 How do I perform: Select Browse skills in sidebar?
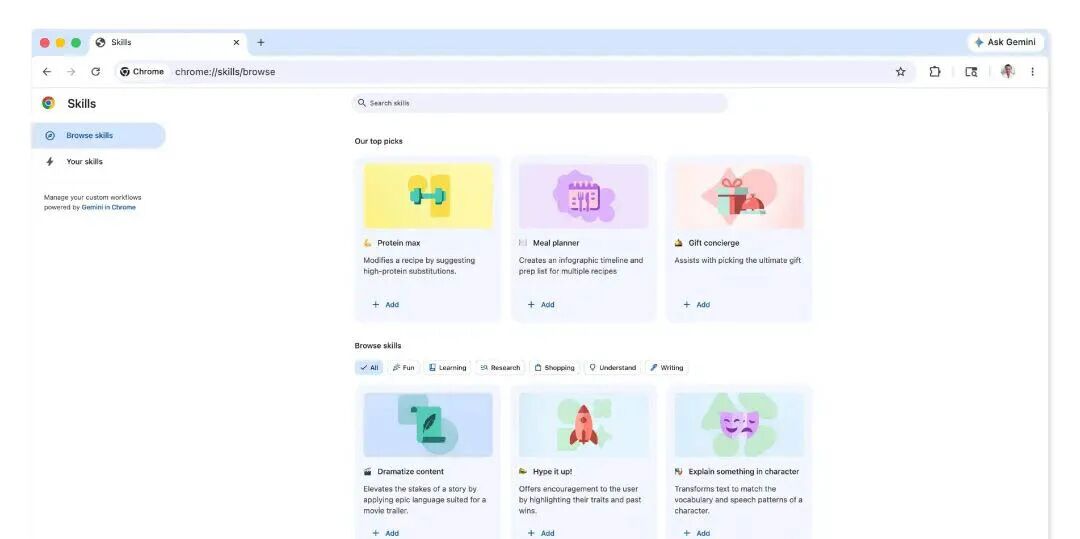click(89, 136)
